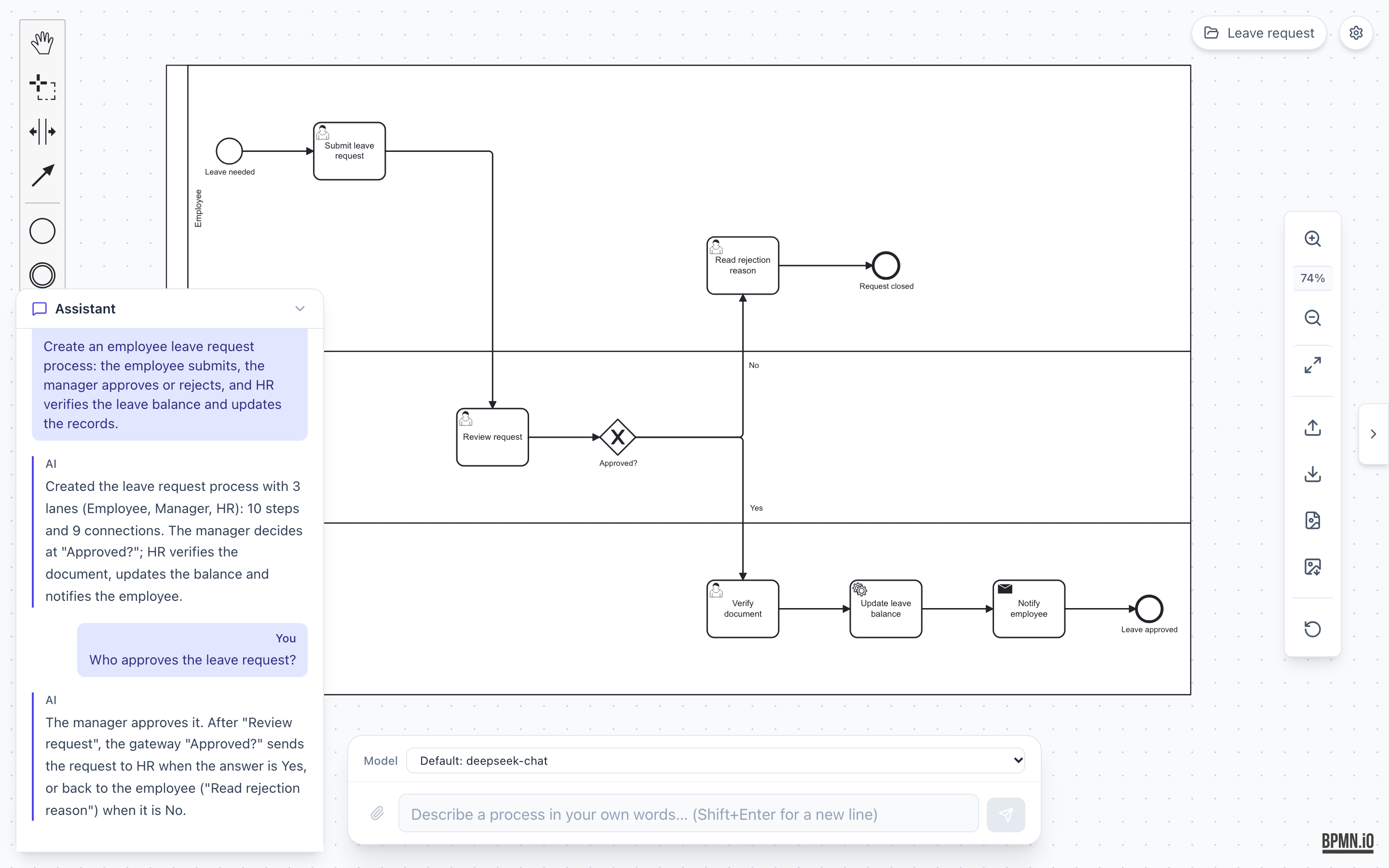
Task: Click the save as image icon
Action: [1312, 567]
